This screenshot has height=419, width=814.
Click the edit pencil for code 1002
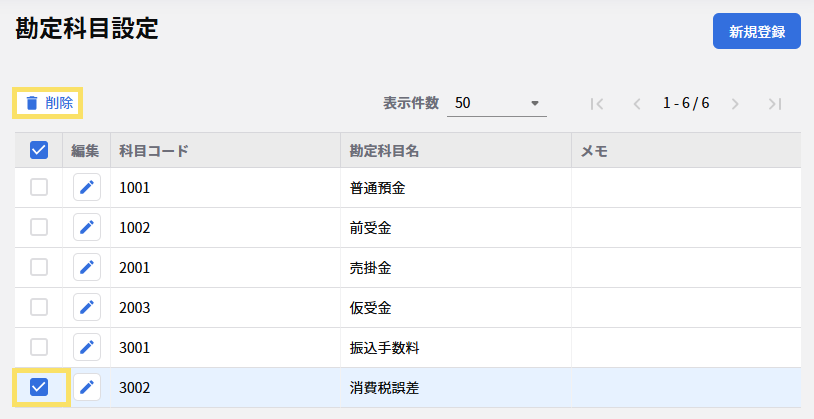pos(87,227)
